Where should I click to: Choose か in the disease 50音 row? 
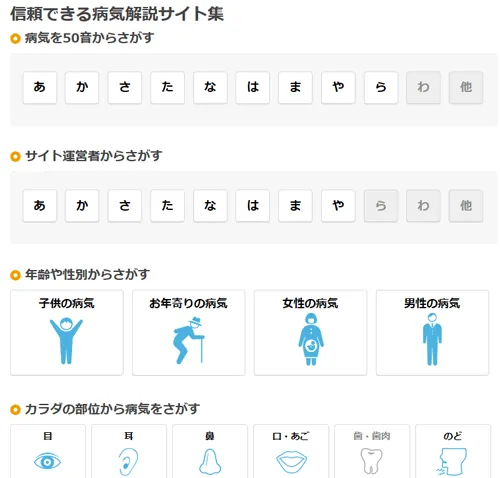point(82,87)
